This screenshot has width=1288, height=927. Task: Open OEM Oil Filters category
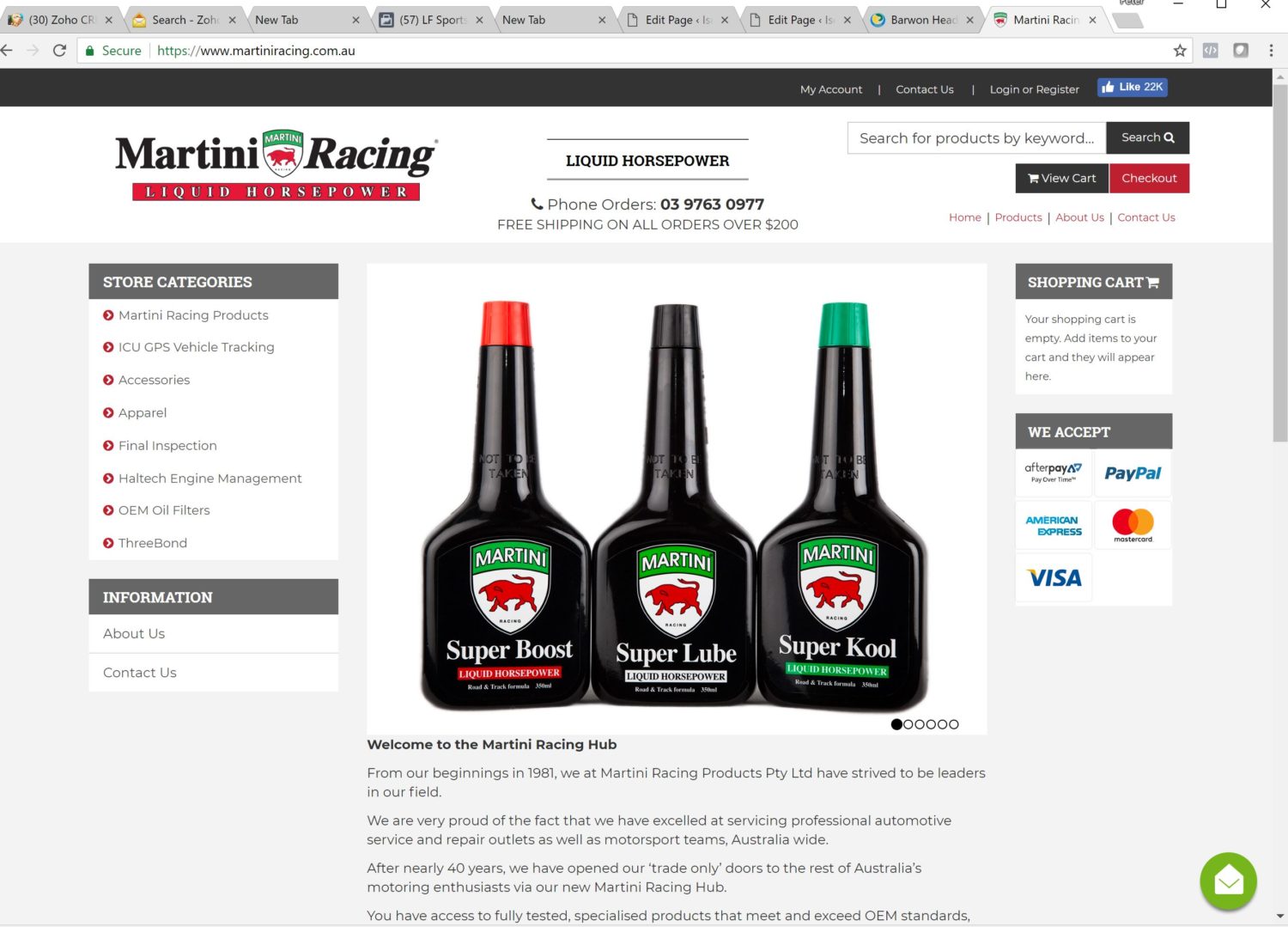(x=164, y=510)
